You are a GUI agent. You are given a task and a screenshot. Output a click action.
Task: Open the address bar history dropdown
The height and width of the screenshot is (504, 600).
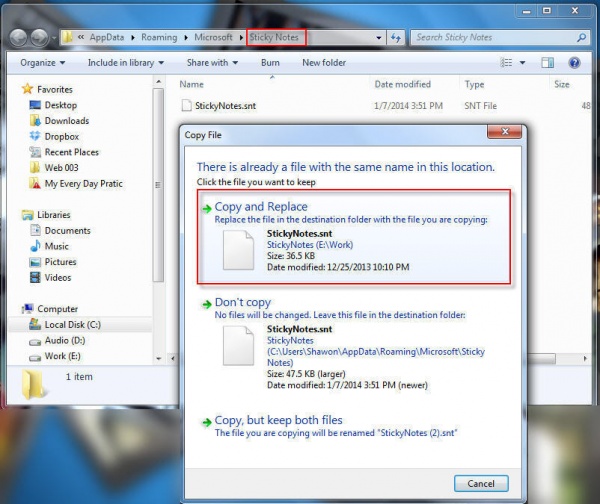[x=378, y=38]
